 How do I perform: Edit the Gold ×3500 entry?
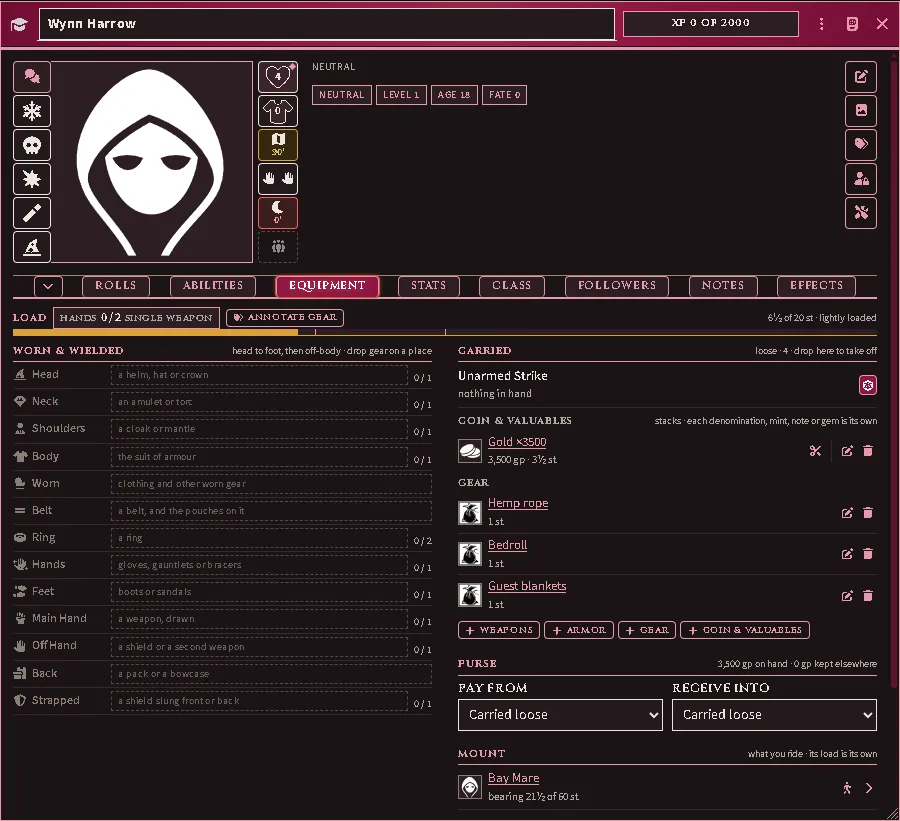(847, 451)
